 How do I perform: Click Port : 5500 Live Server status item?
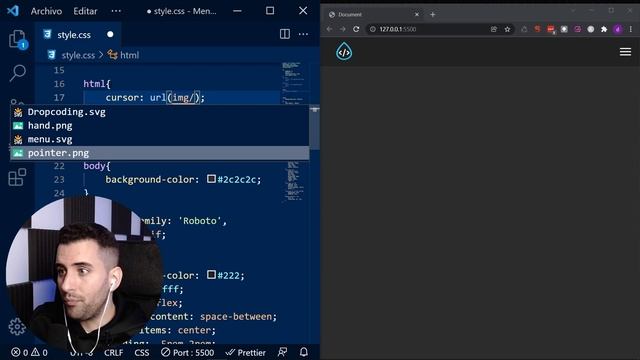(x=187, y=352)
